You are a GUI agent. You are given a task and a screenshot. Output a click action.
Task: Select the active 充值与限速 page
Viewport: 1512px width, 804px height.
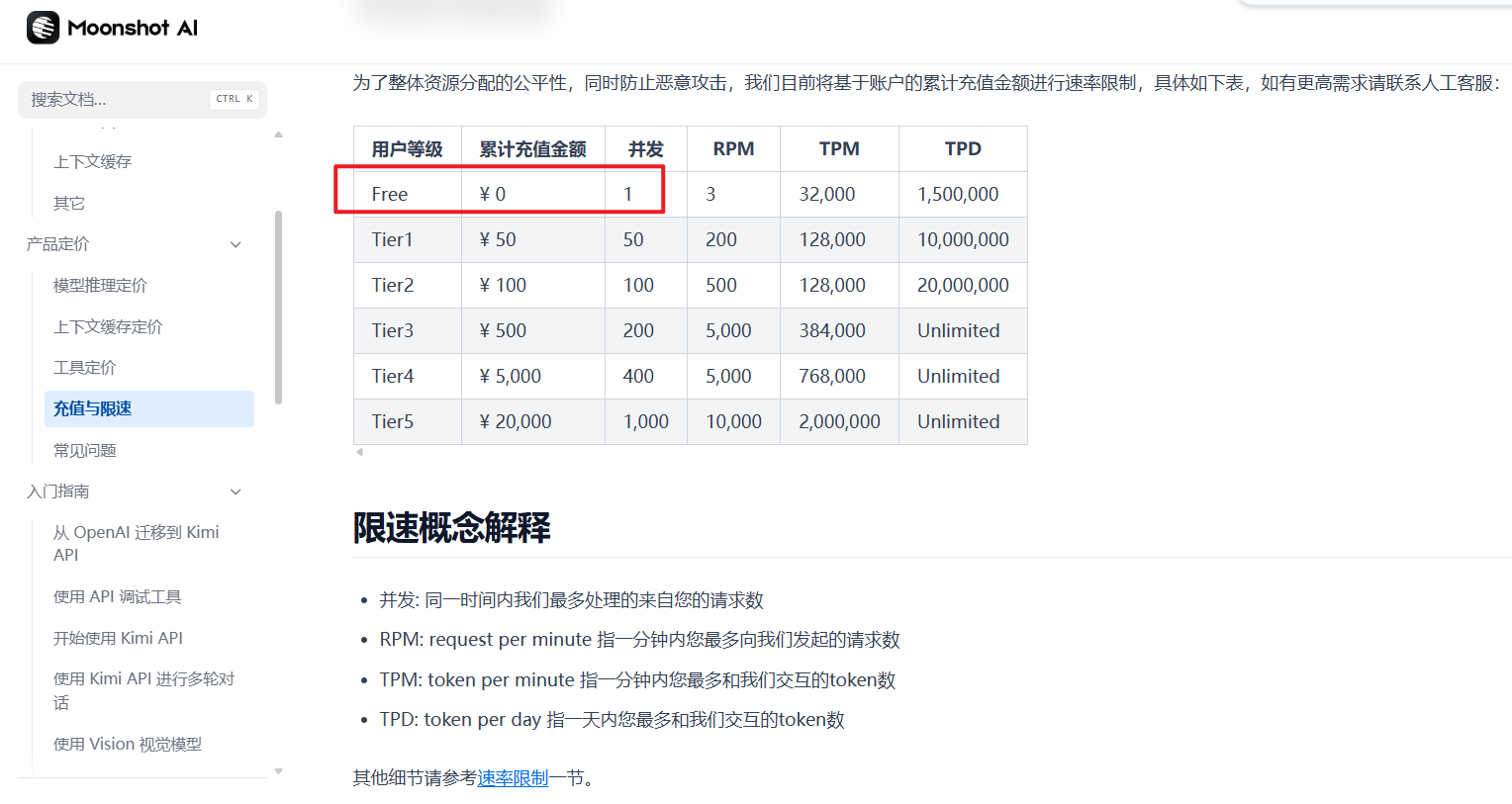click(x=149, y=408)
